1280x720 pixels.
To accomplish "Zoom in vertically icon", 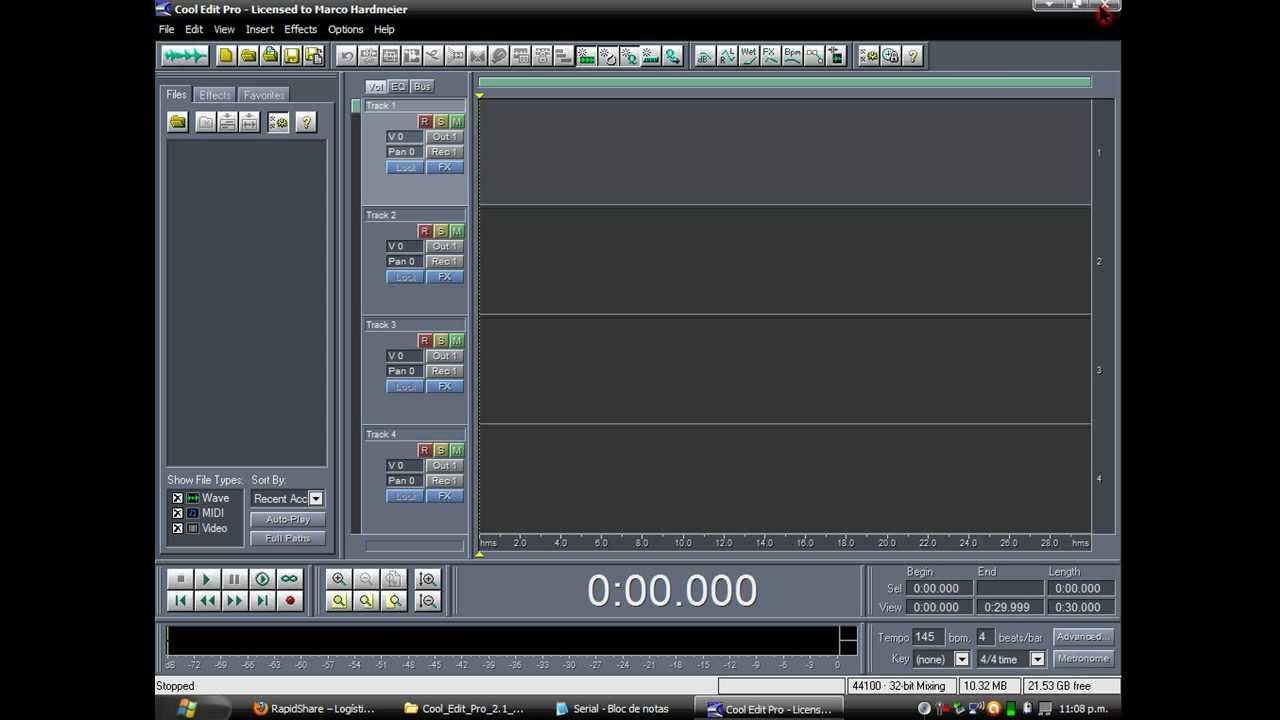I will pyautogui.click(x=427, y=579).
